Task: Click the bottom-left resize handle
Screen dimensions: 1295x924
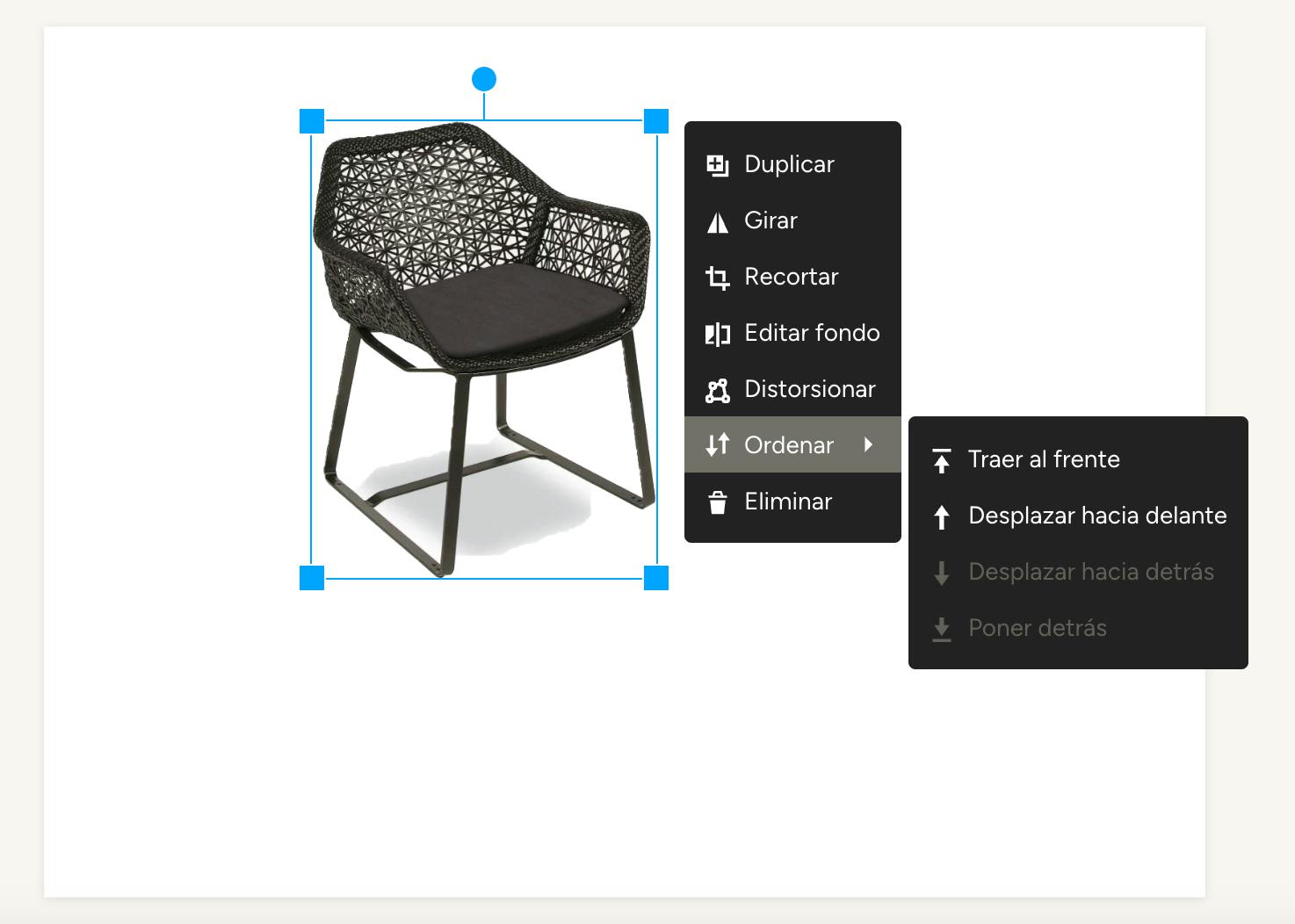Action: point(312,578)
